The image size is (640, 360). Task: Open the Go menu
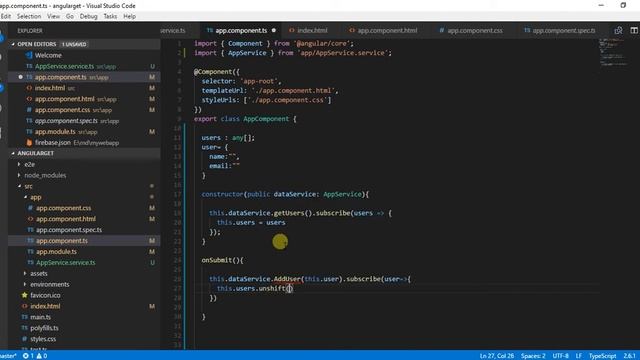coord(70,16)
